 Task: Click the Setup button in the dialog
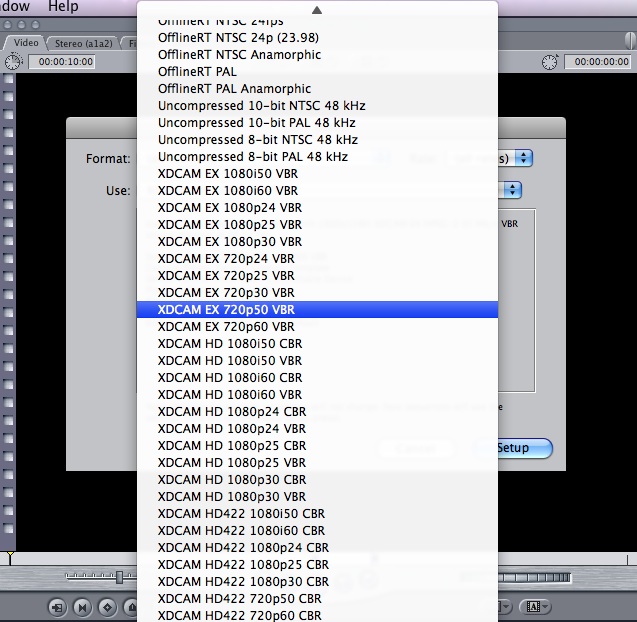click(x=513, y=448)
